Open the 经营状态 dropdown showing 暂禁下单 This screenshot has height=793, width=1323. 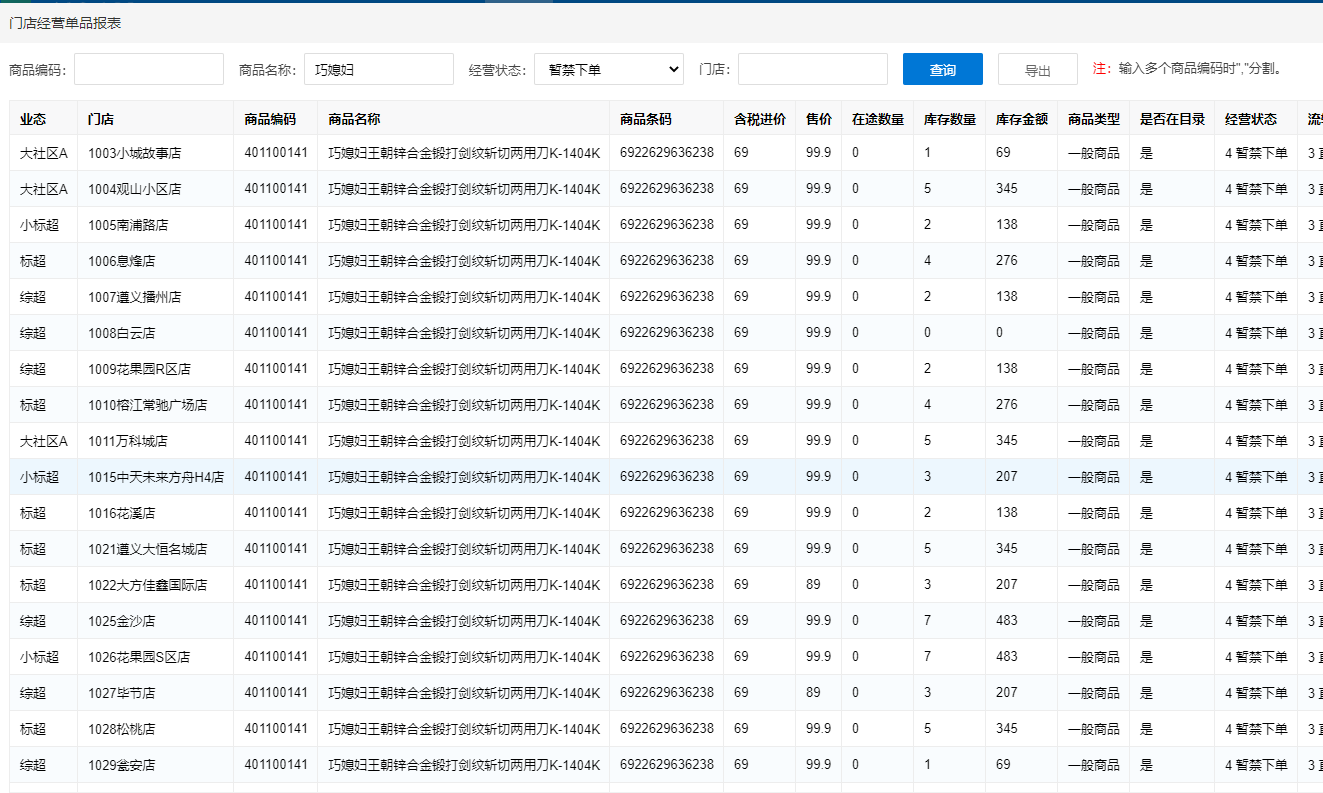[608, 69]
